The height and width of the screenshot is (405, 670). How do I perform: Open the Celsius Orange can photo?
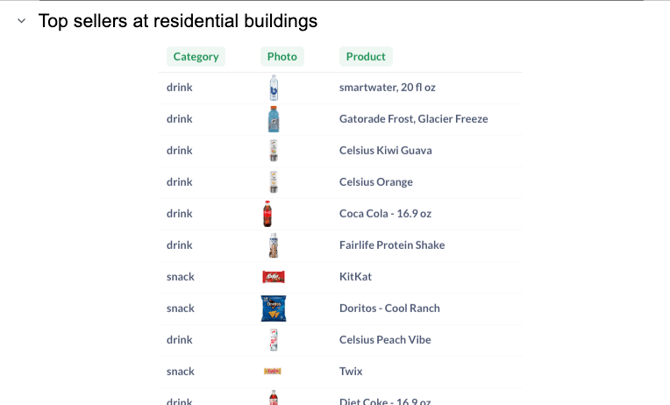(x=273, y=182)
